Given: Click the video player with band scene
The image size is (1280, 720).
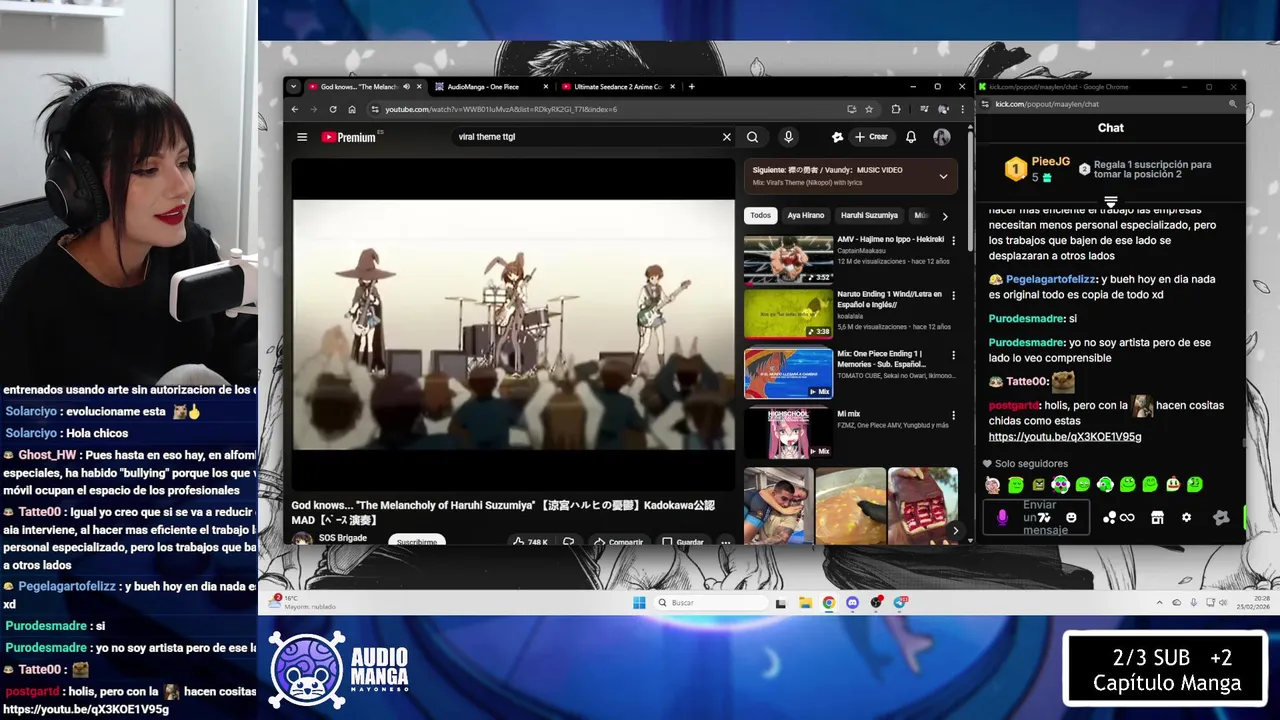Looking at the screenshot, I should point(513,324).
